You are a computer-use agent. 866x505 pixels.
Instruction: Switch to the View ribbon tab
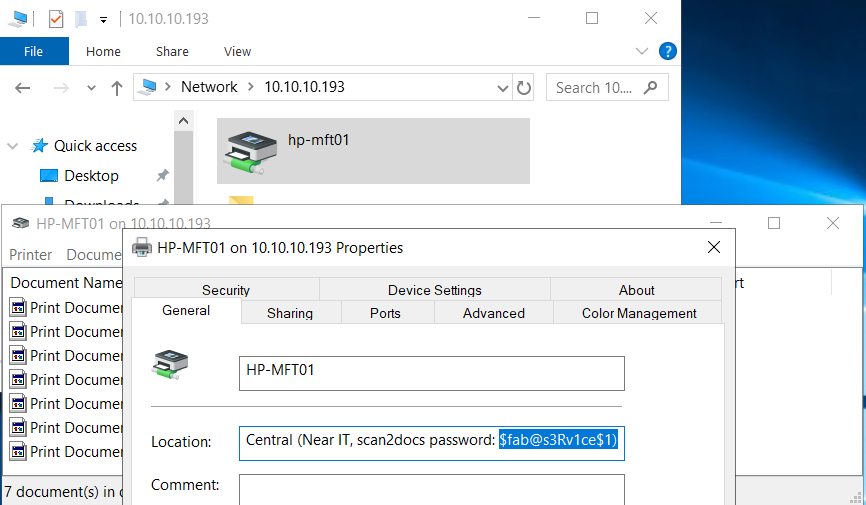pos(237,51)
